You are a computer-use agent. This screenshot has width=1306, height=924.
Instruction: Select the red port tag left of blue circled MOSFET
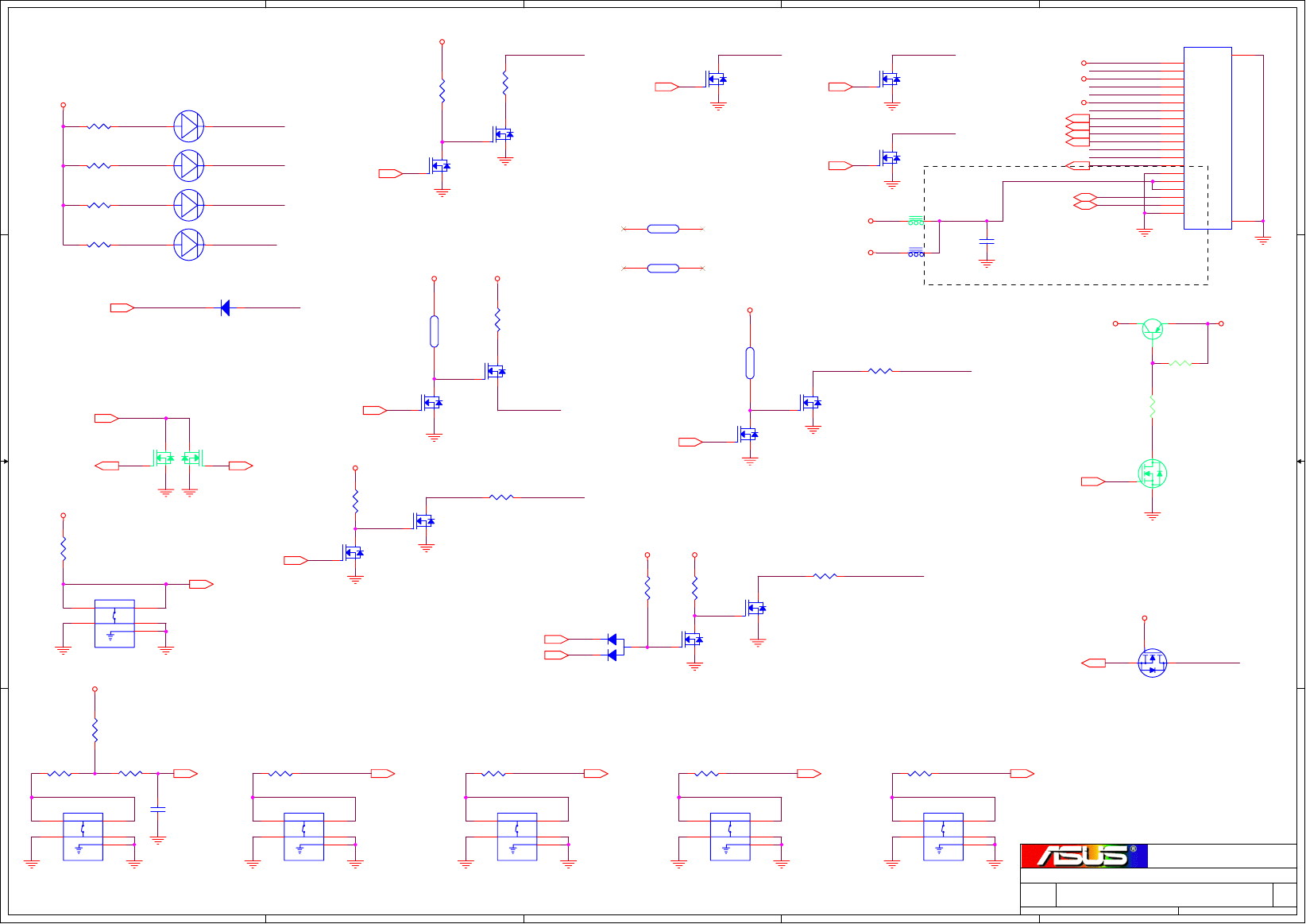tap(1093, 663)
